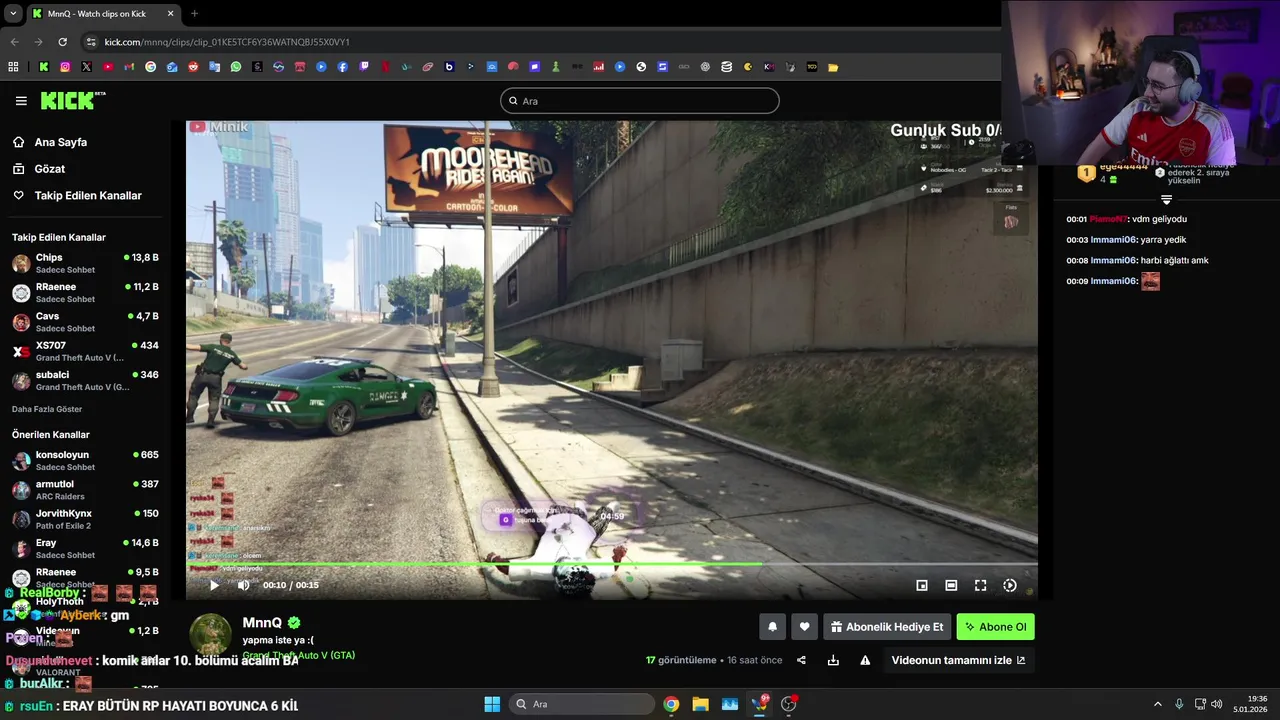
Task: Go back with browser back arrow
Action: [14, 42]
